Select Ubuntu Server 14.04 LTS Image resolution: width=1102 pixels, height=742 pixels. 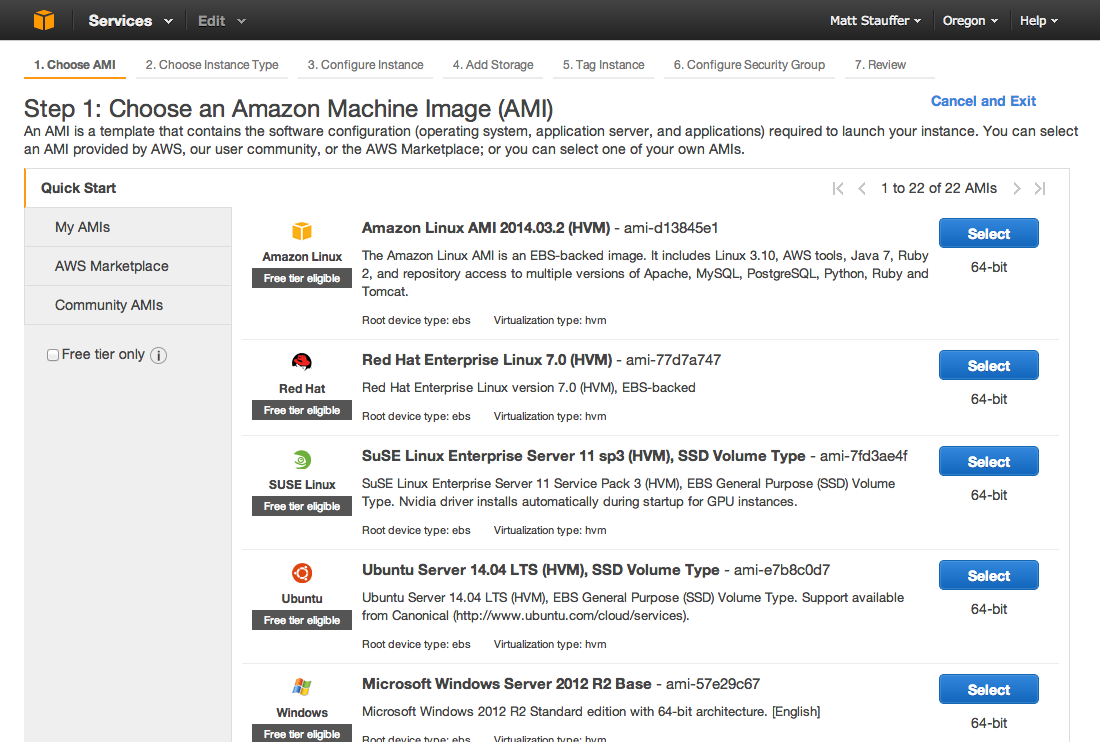988,575
